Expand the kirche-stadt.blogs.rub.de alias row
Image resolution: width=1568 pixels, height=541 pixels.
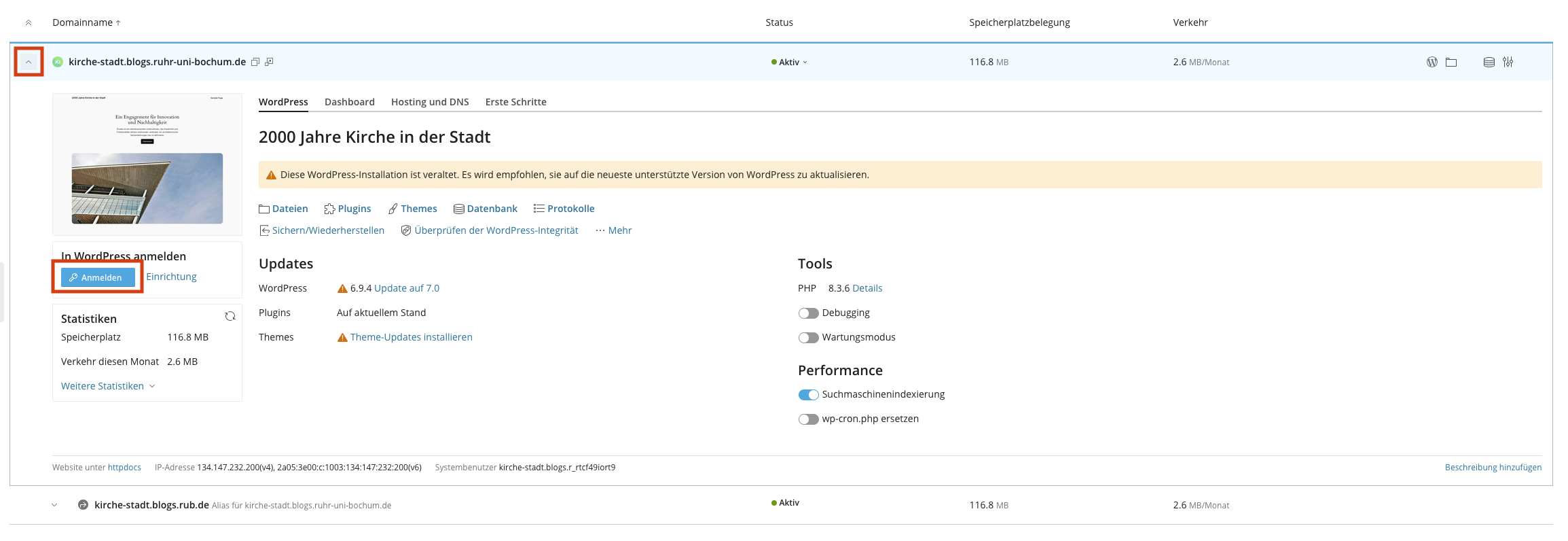[54, 505]
